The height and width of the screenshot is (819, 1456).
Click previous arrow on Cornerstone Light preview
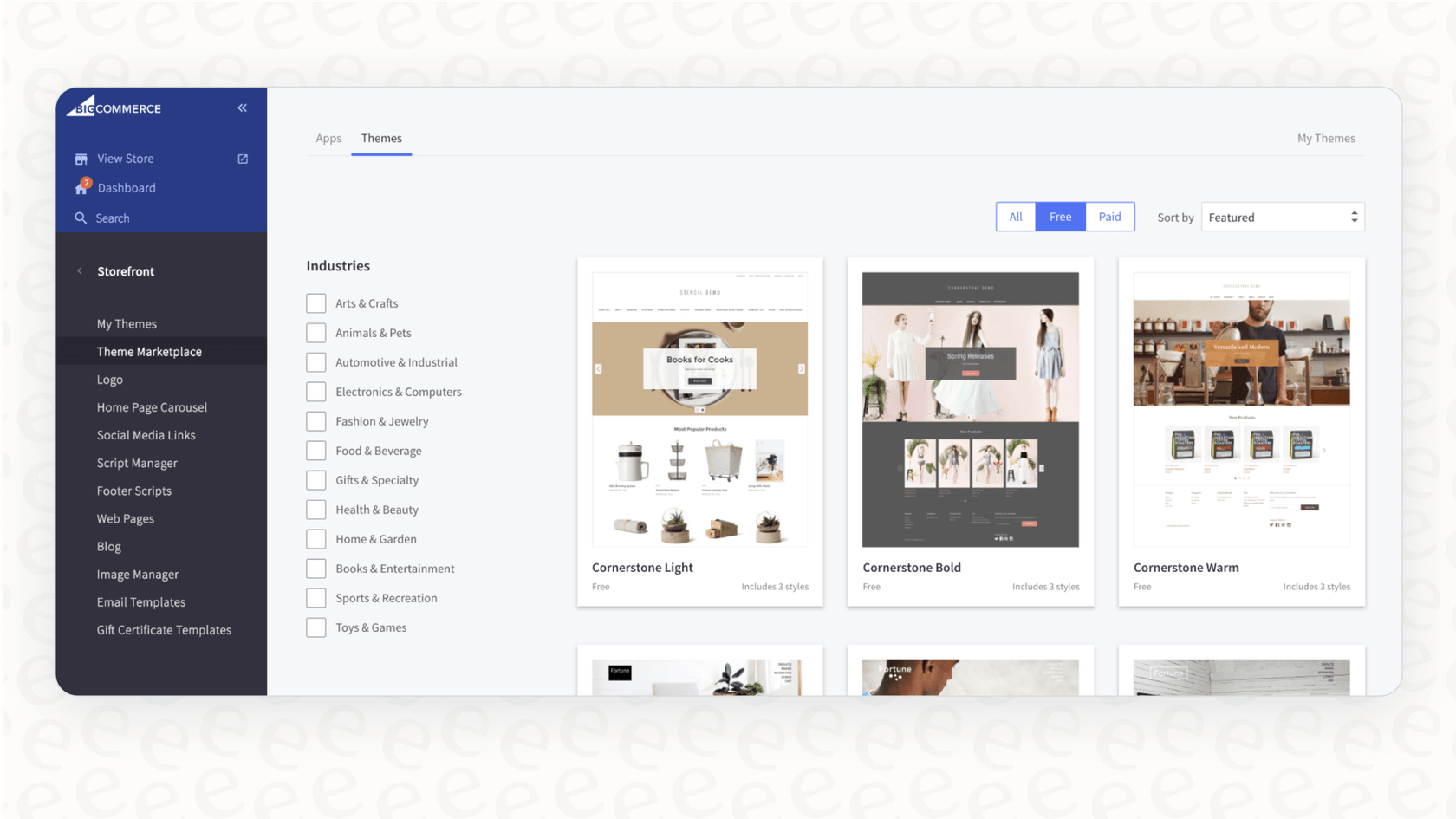coord(598,367)
